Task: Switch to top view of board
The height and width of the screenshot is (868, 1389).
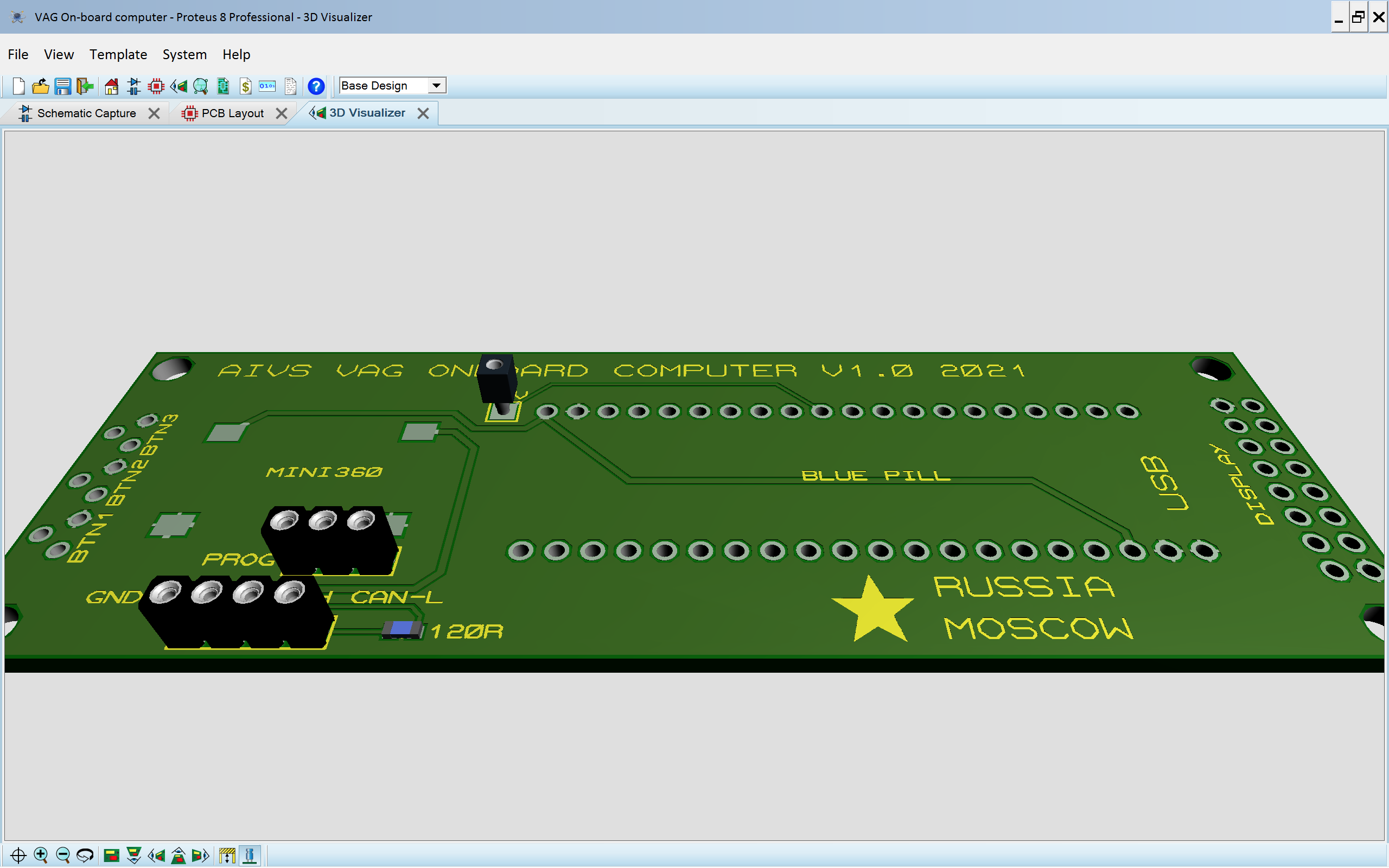Action: (x=111, y=856)
